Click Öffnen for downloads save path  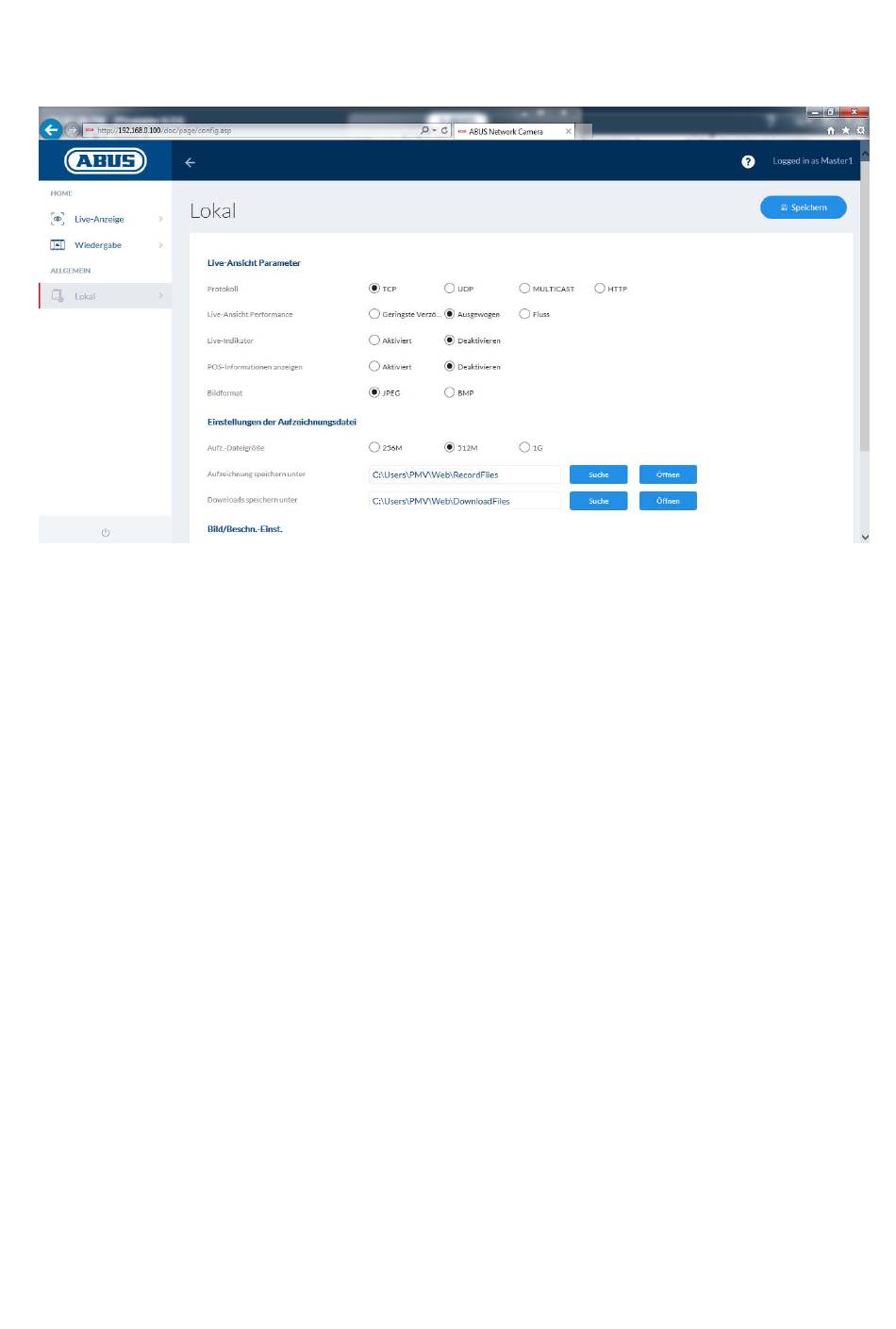[x=668, y=501]
